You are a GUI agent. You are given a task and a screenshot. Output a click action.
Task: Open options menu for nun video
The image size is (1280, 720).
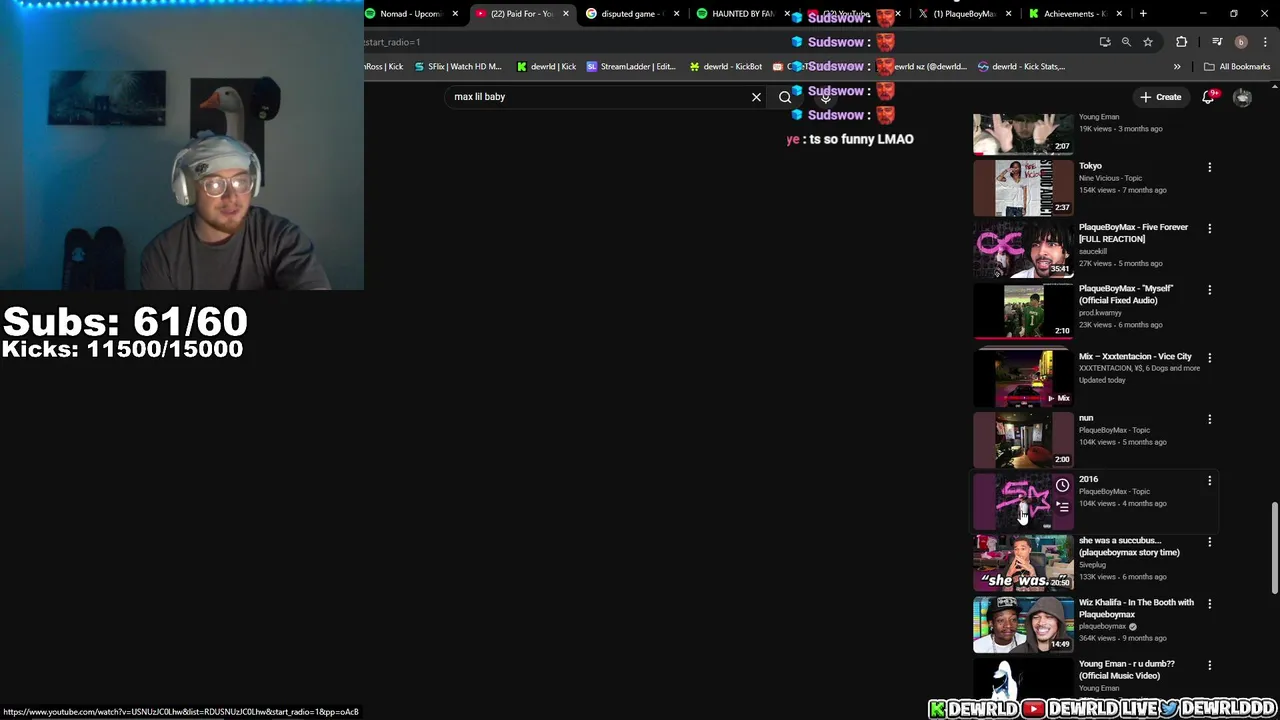(1209, 420)
